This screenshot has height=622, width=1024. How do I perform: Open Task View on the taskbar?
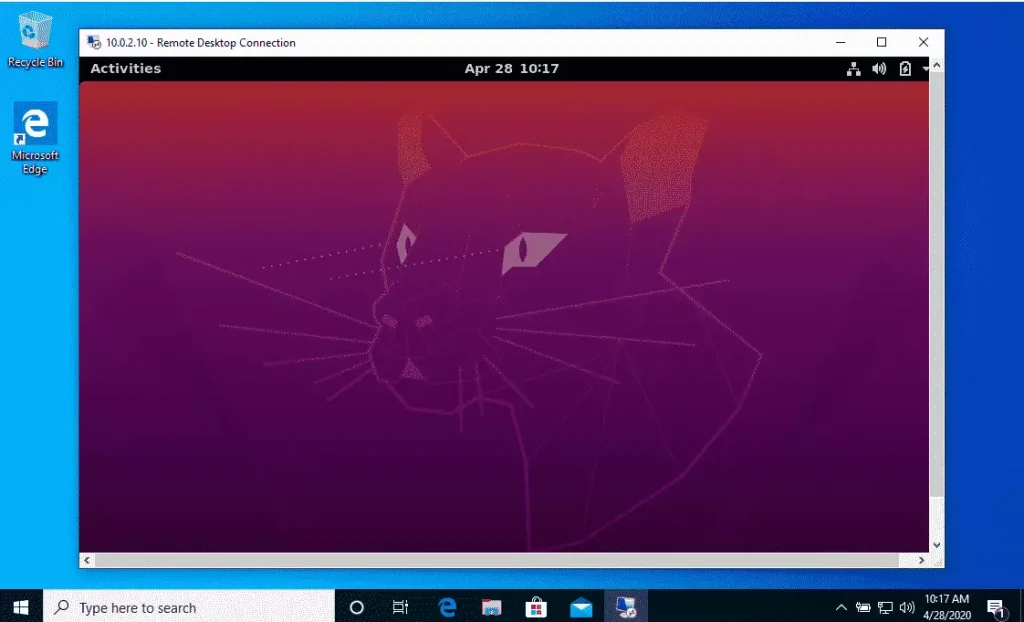pyautogui.click(x=400, y=608)
